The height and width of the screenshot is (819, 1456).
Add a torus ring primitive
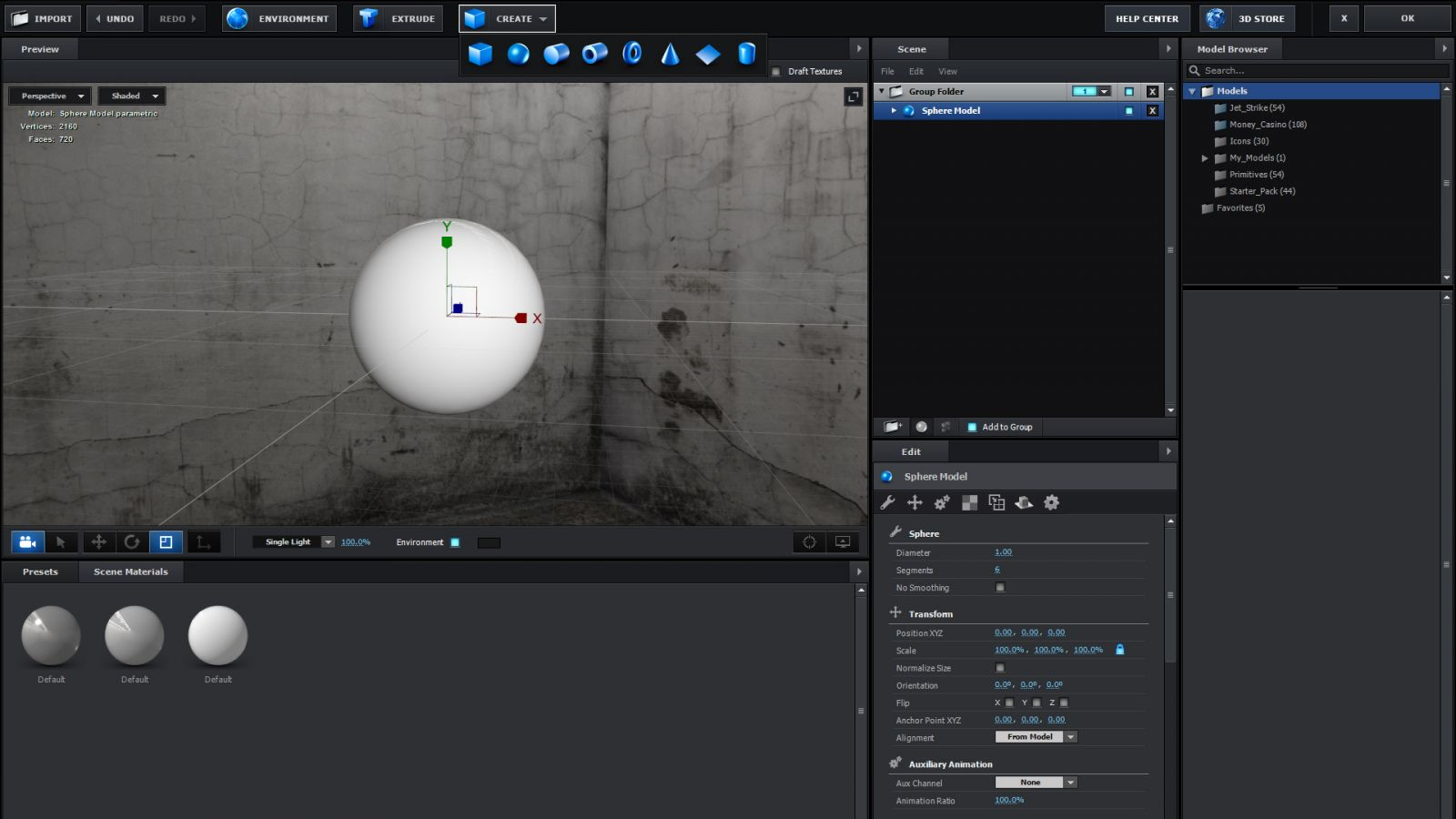pos(632,55)
